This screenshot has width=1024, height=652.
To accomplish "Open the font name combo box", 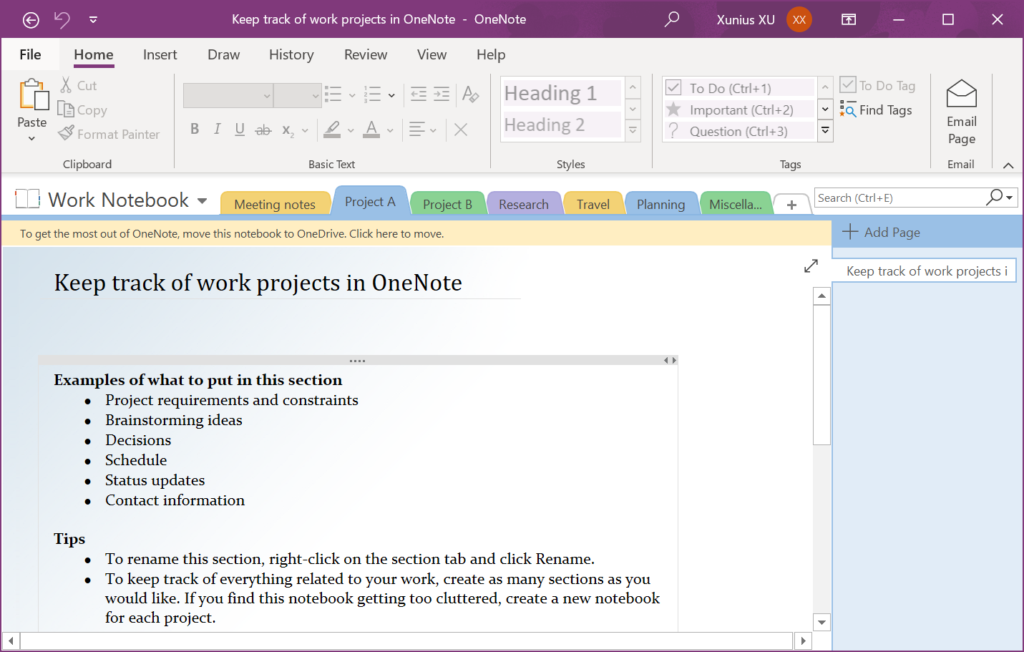I will point(228,95).
